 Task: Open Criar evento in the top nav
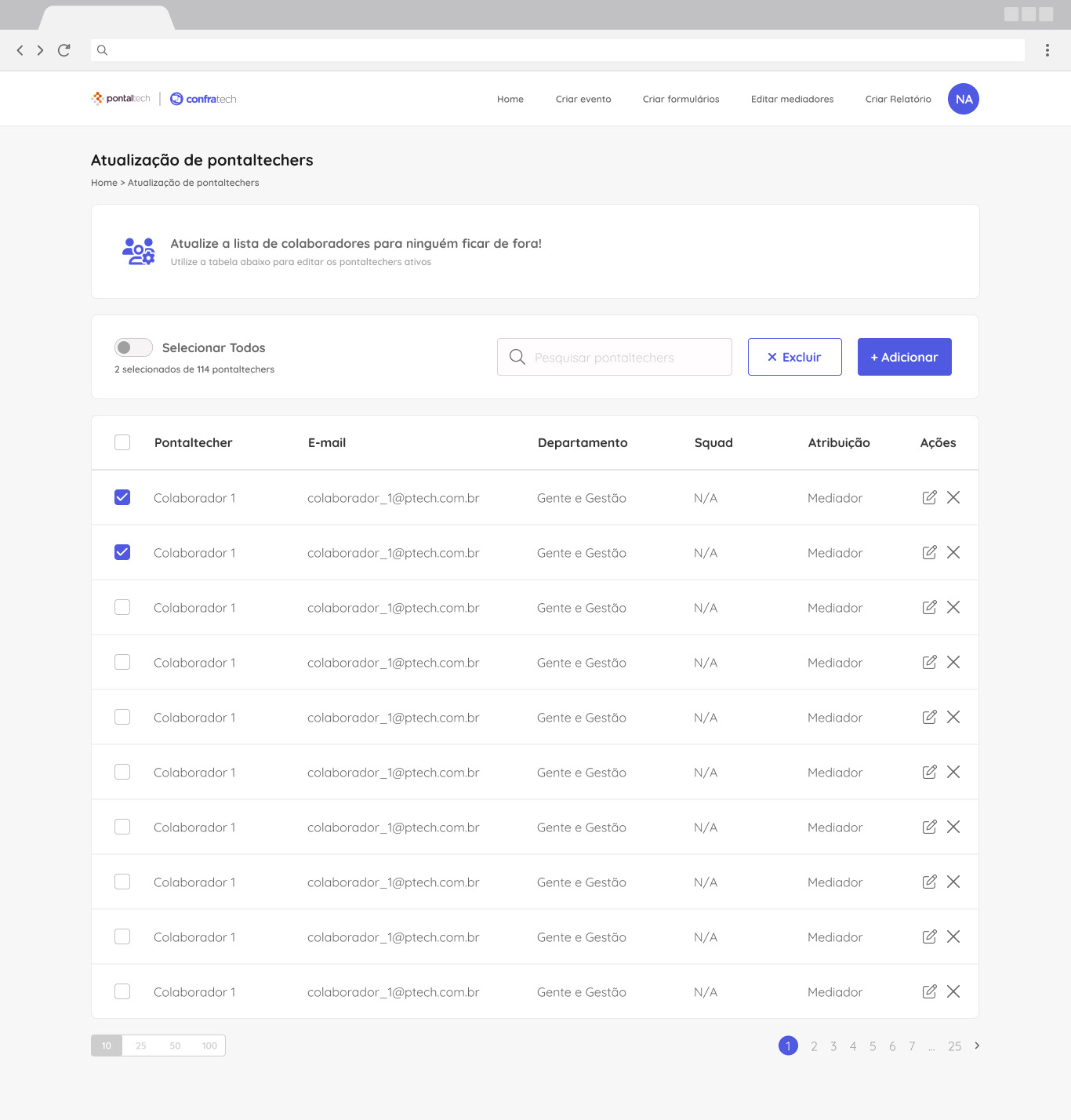pyautogui.click(x=583, y=99)
